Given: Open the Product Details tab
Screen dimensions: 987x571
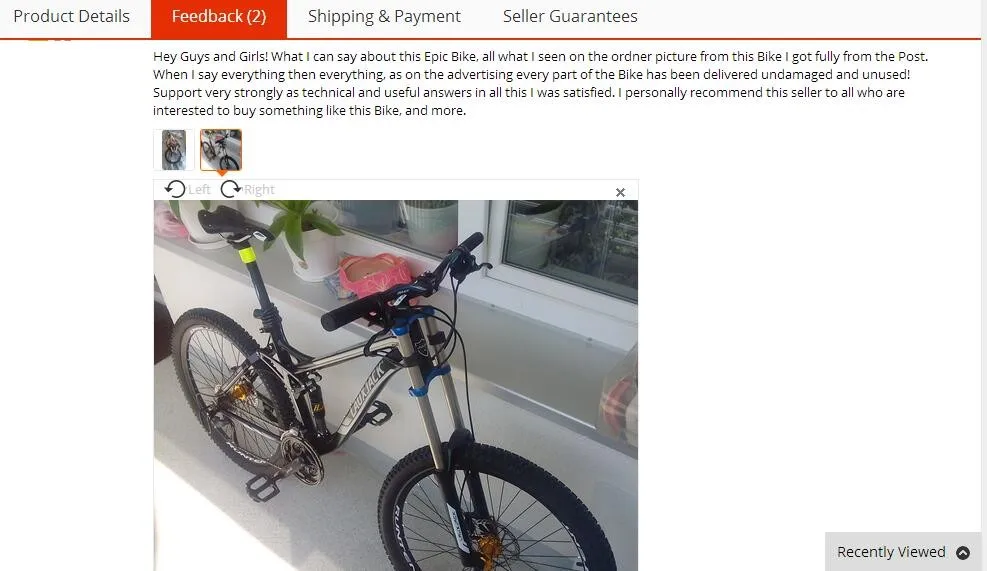Looking at the screenshot, I should tap(72, 16).
